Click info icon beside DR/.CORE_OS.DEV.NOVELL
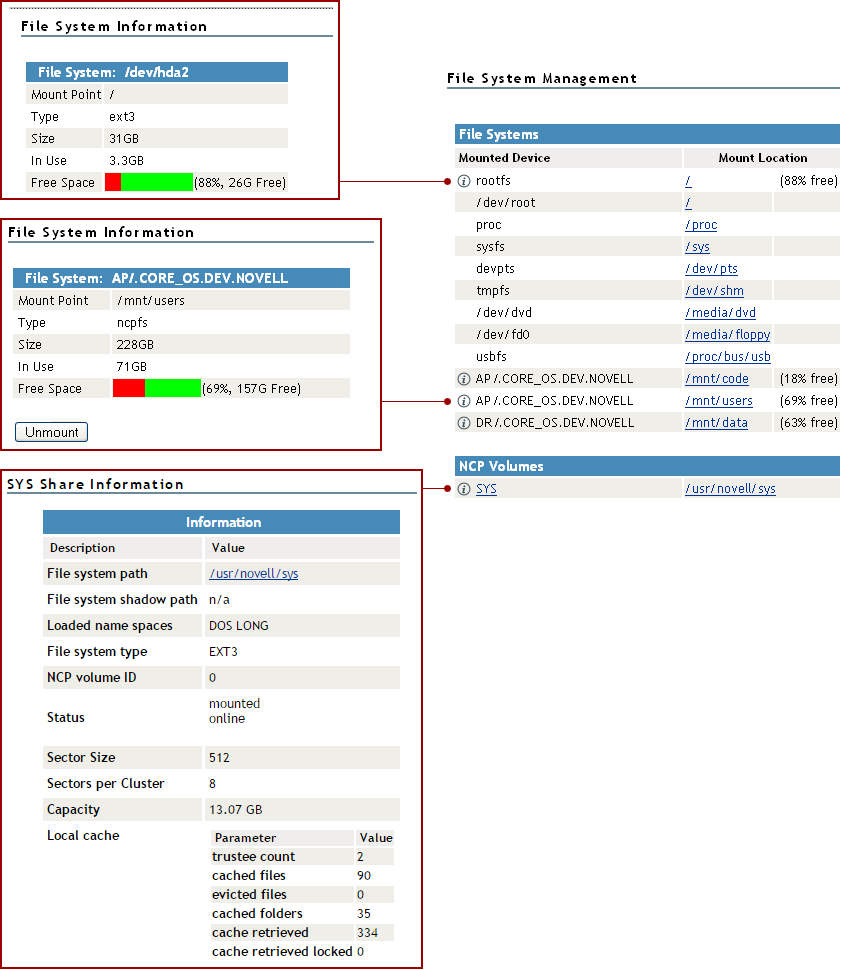Screen dimensions: 844x970 464,423
